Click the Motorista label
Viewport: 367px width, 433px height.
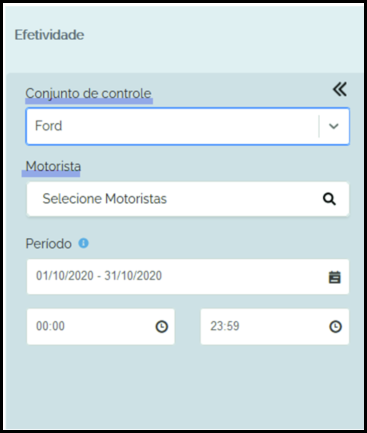(x=53, y=166)
